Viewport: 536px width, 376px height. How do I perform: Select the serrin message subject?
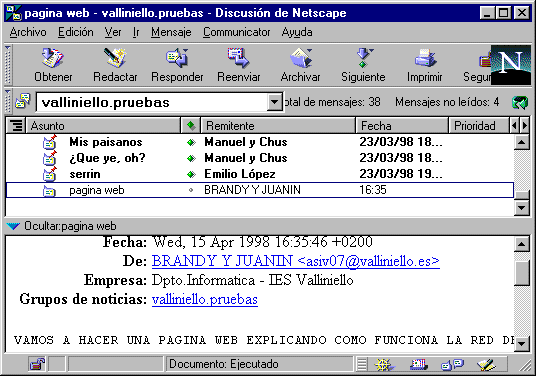pos(85,174)
